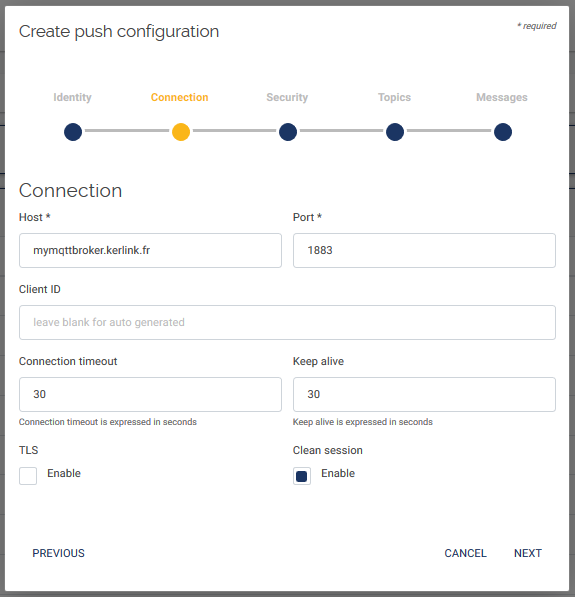
Task: Edit the Connection timeout field
Action: click(150, 394)
